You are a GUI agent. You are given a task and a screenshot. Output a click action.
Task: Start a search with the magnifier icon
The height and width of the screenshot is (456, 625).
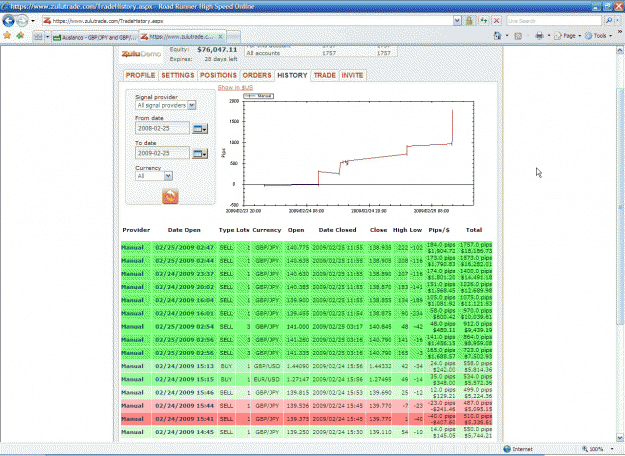tap(609, 20)
